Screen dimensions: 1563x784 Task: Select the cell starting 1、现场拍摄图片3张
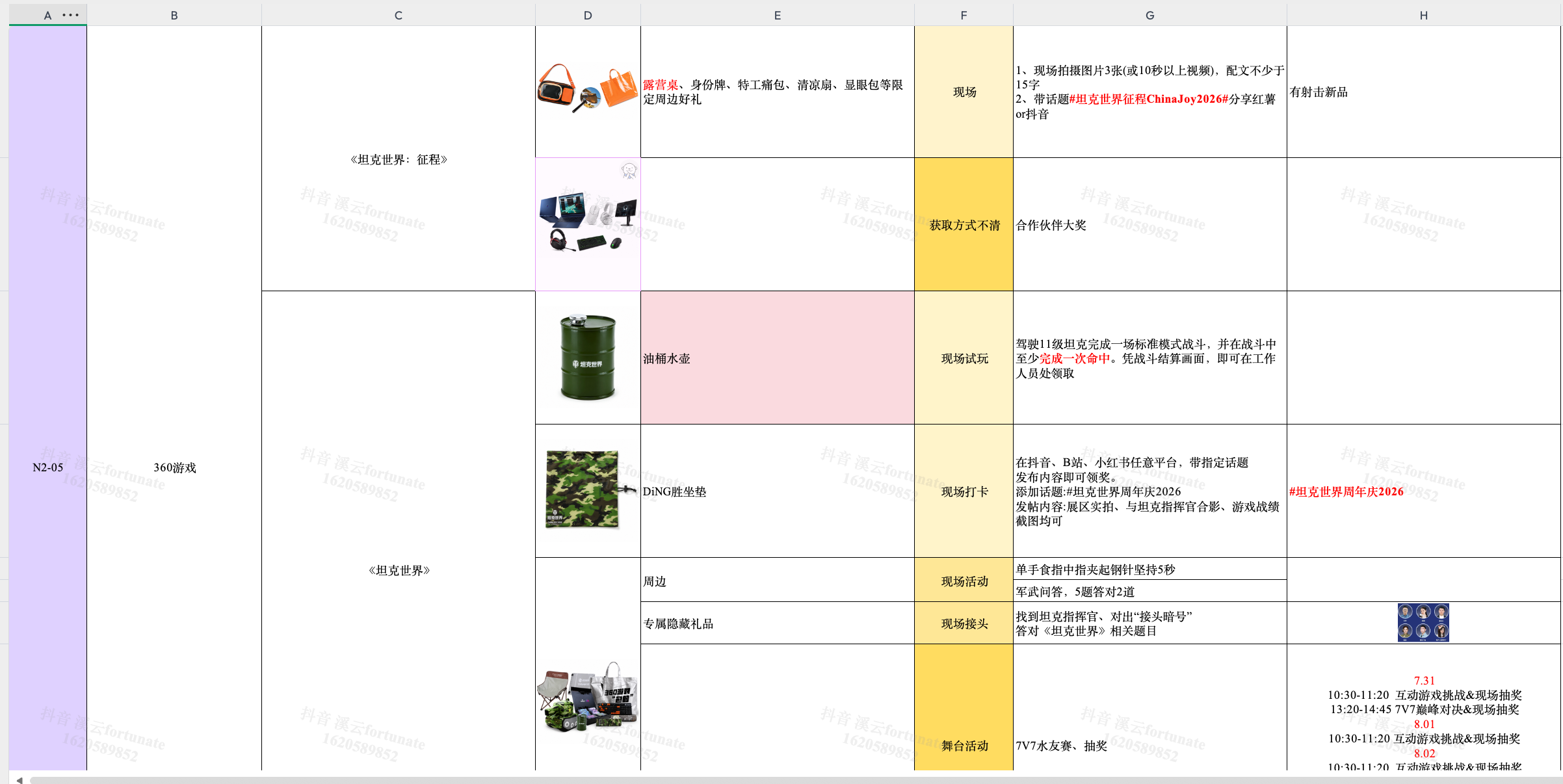pyautogui.click(x=1150, y=92)
